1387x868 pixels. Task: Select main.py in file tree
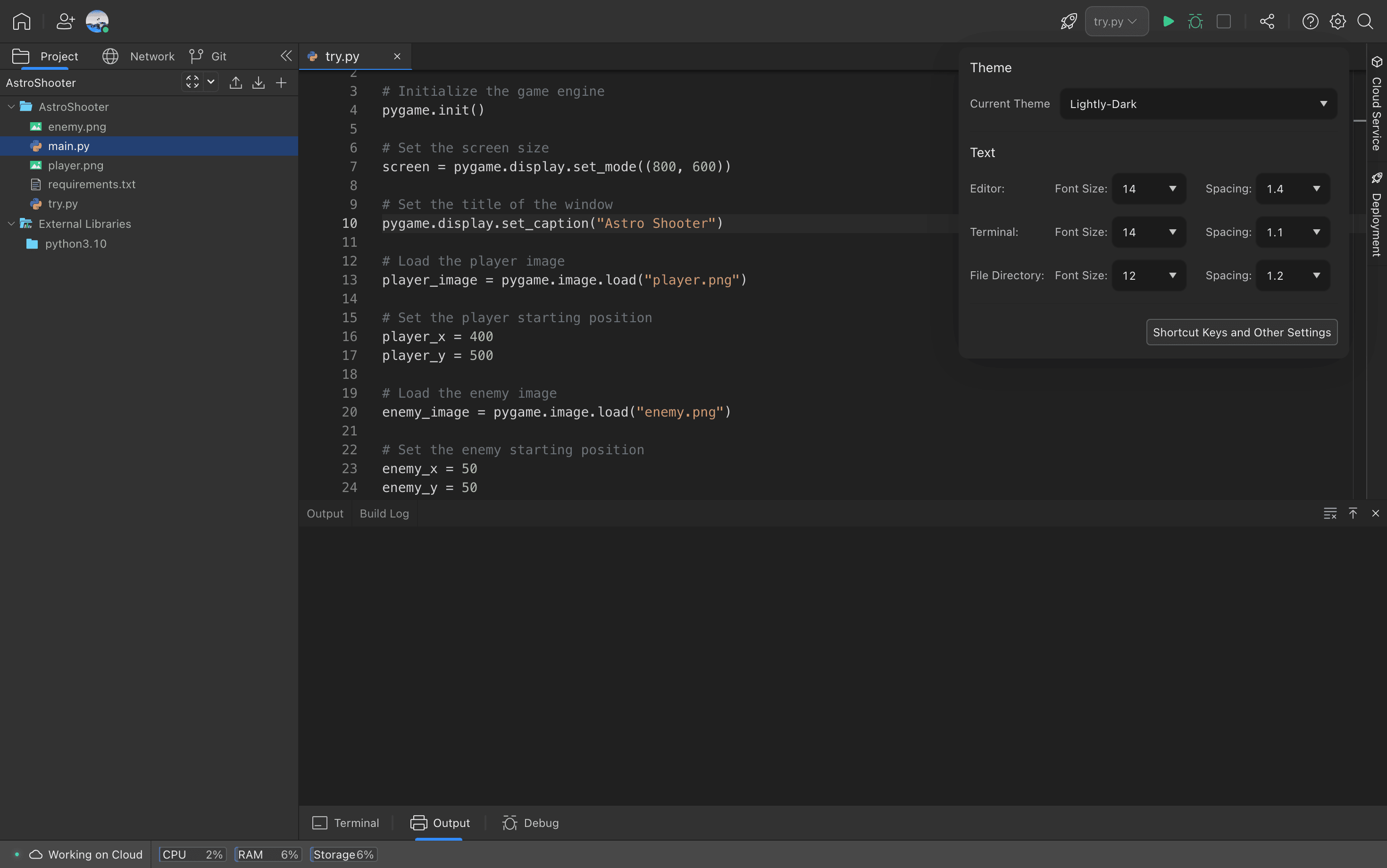coord(149,146)
